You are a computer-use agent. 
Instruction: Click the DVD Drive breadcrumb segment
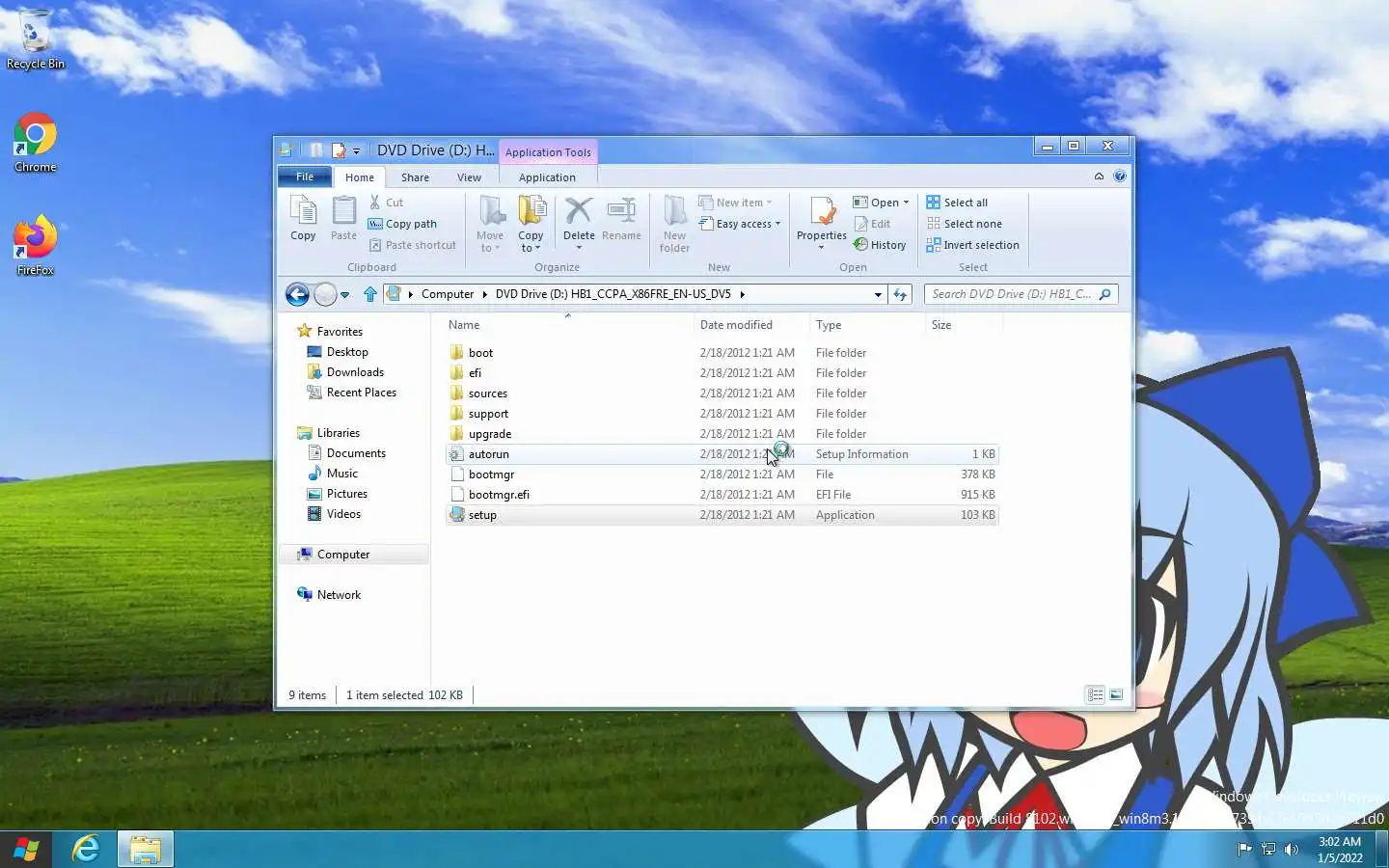(x=613, y=294)
